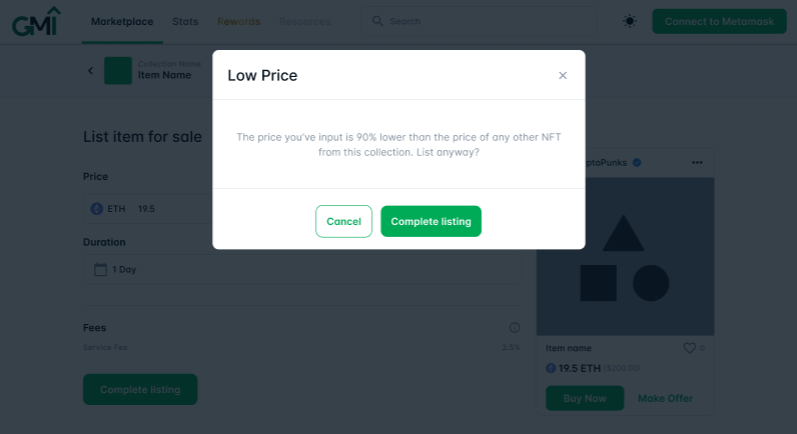Close the Low Price dialog

click(562, 75)
